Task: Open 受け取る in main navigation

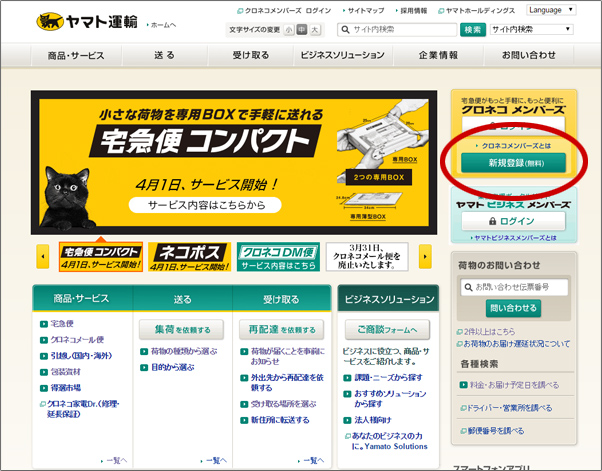Action: (x=251, y=55)
